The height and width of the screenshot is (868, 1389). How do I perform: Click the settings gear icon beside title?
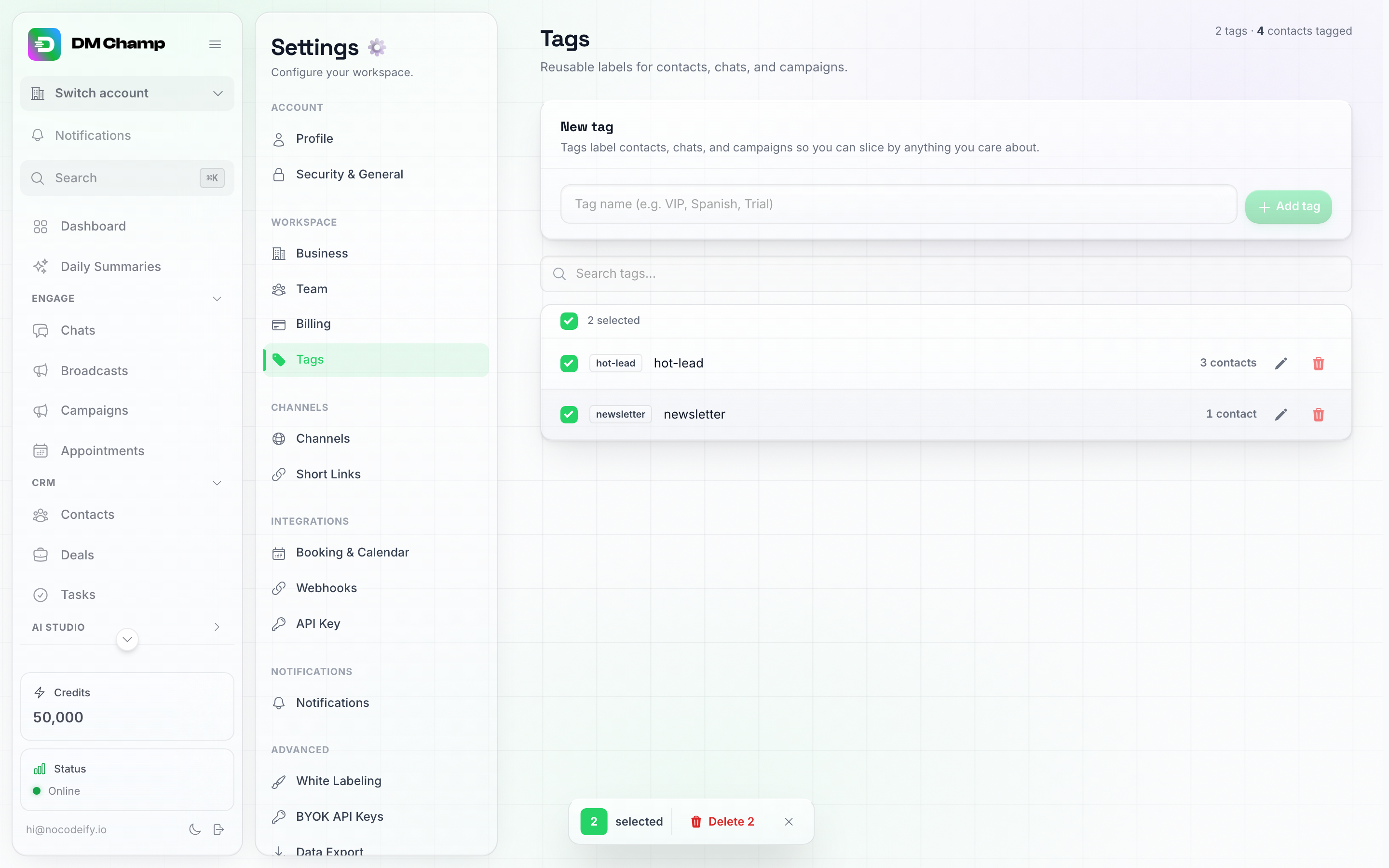(377, 47)
